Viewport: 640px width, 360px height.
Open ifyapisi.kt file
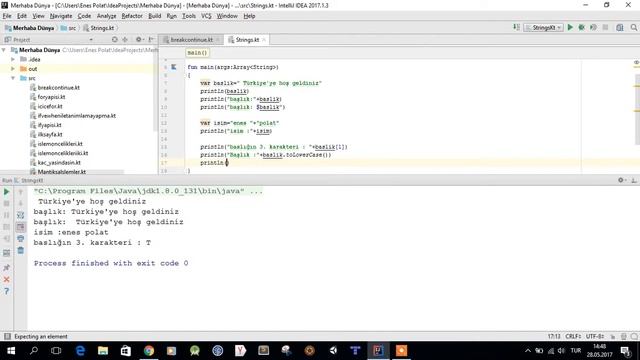point(49,125)
